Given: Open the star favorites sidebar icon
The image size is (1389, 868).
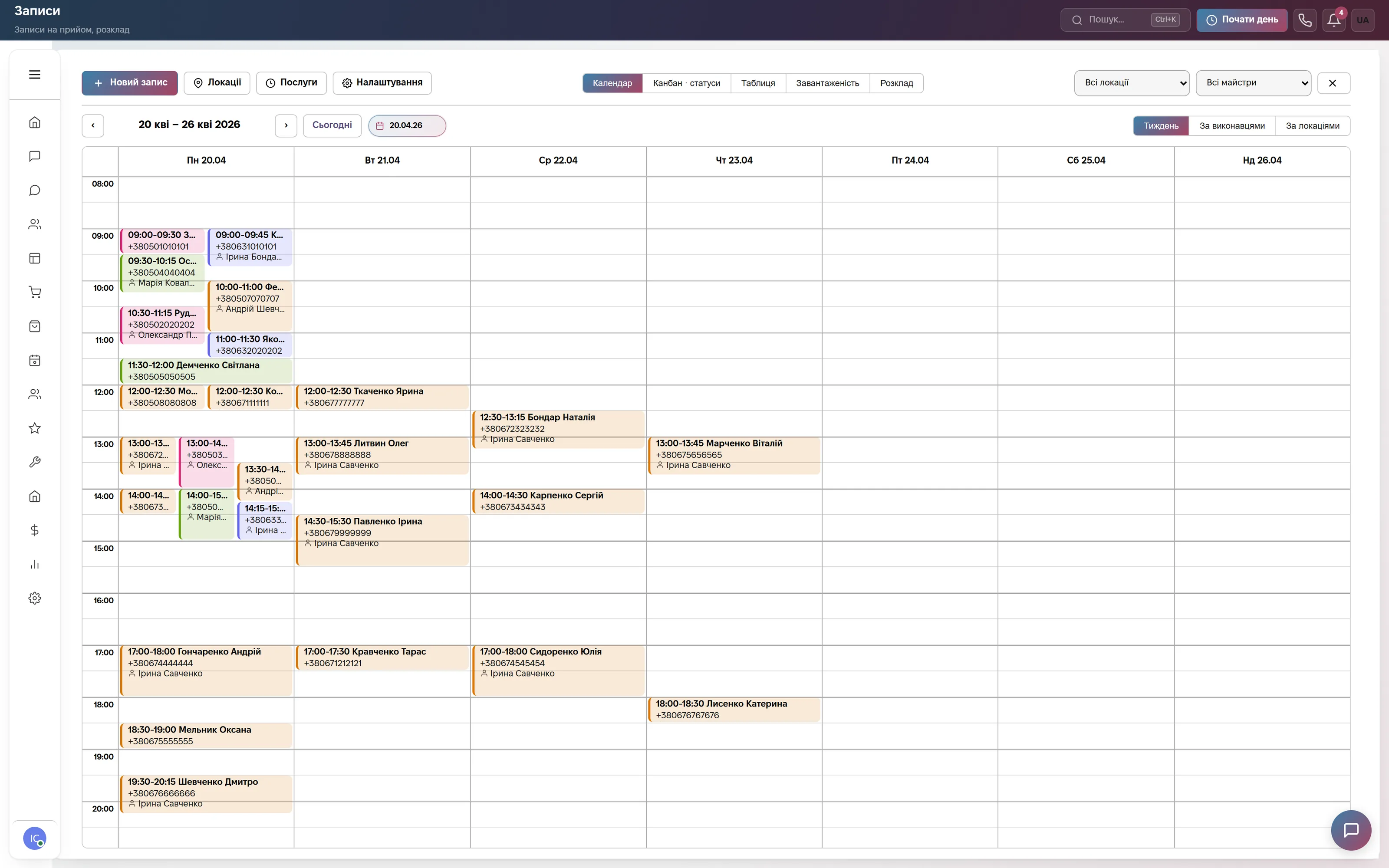Looking at the screenshot, I should click(x=34, y=428).
